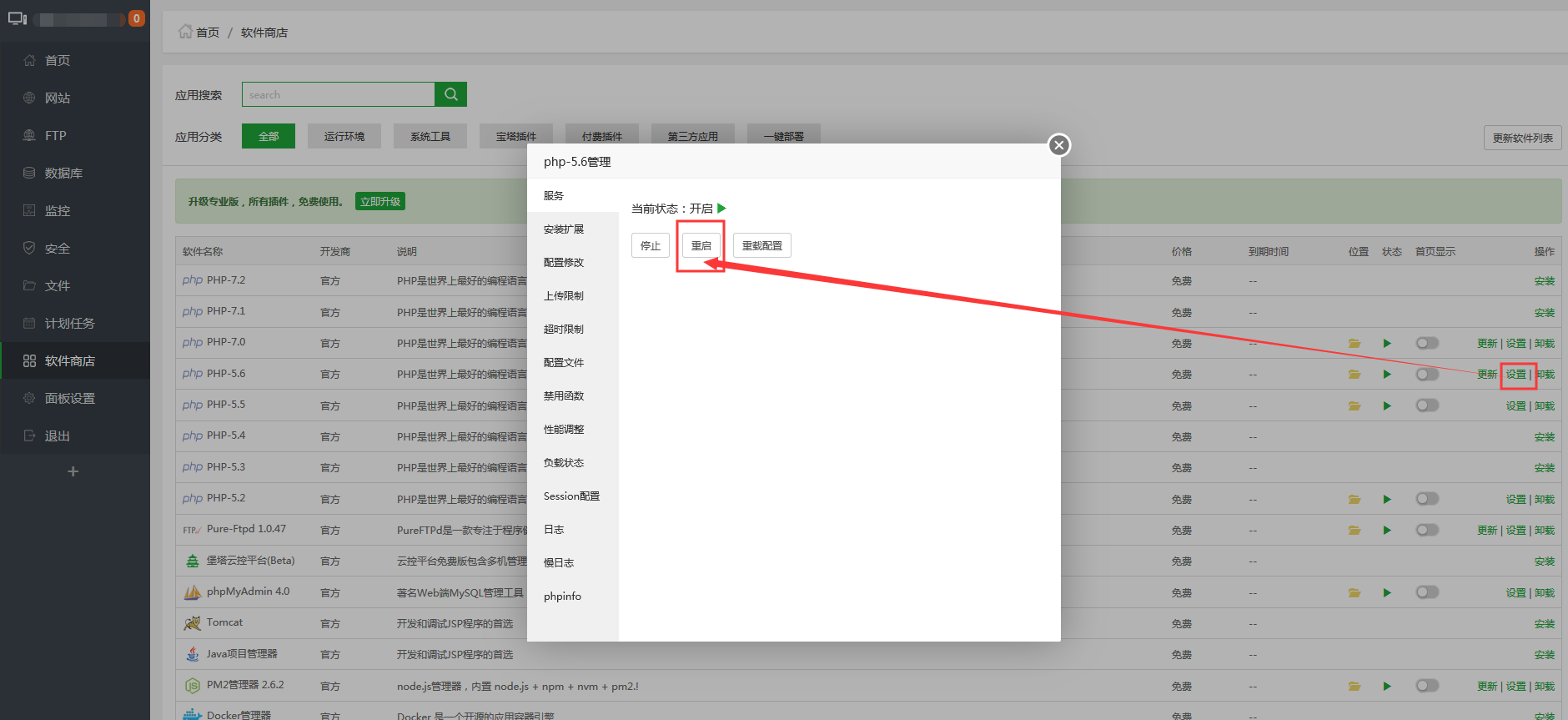Toggle homepage display for Pure-Ftpd

(1427, 530)
